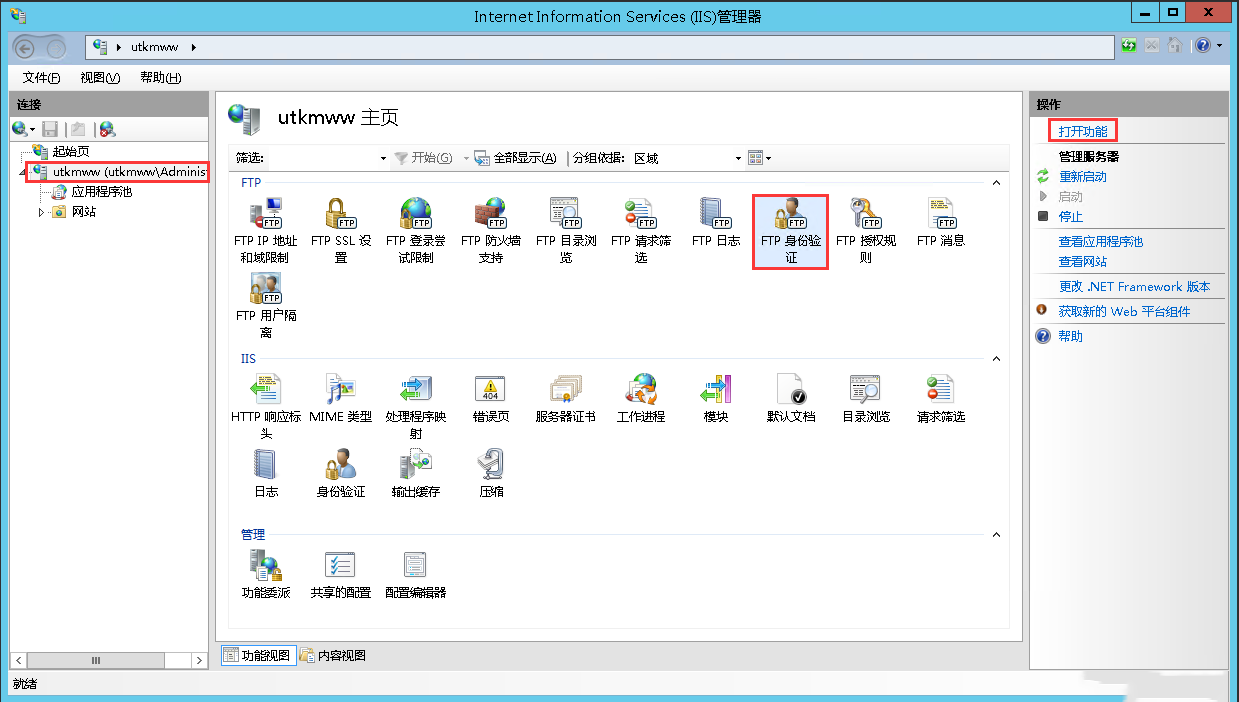Open the 文件 menu
Screen dimensions: 1239x702
(42, 78)
